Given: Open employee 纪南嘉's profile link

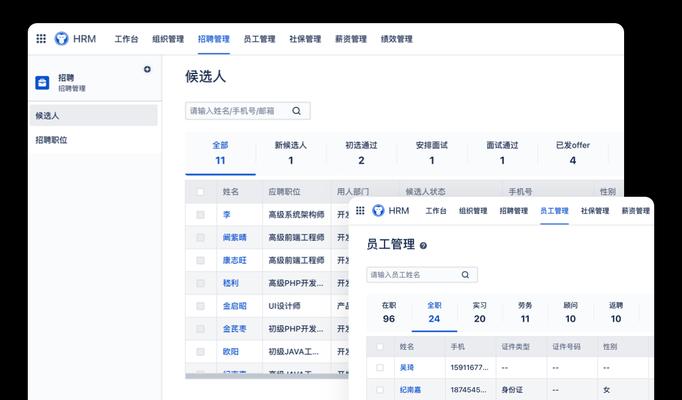Looking at the screenshot, I should pyautogui.click(x=410, y=390).
